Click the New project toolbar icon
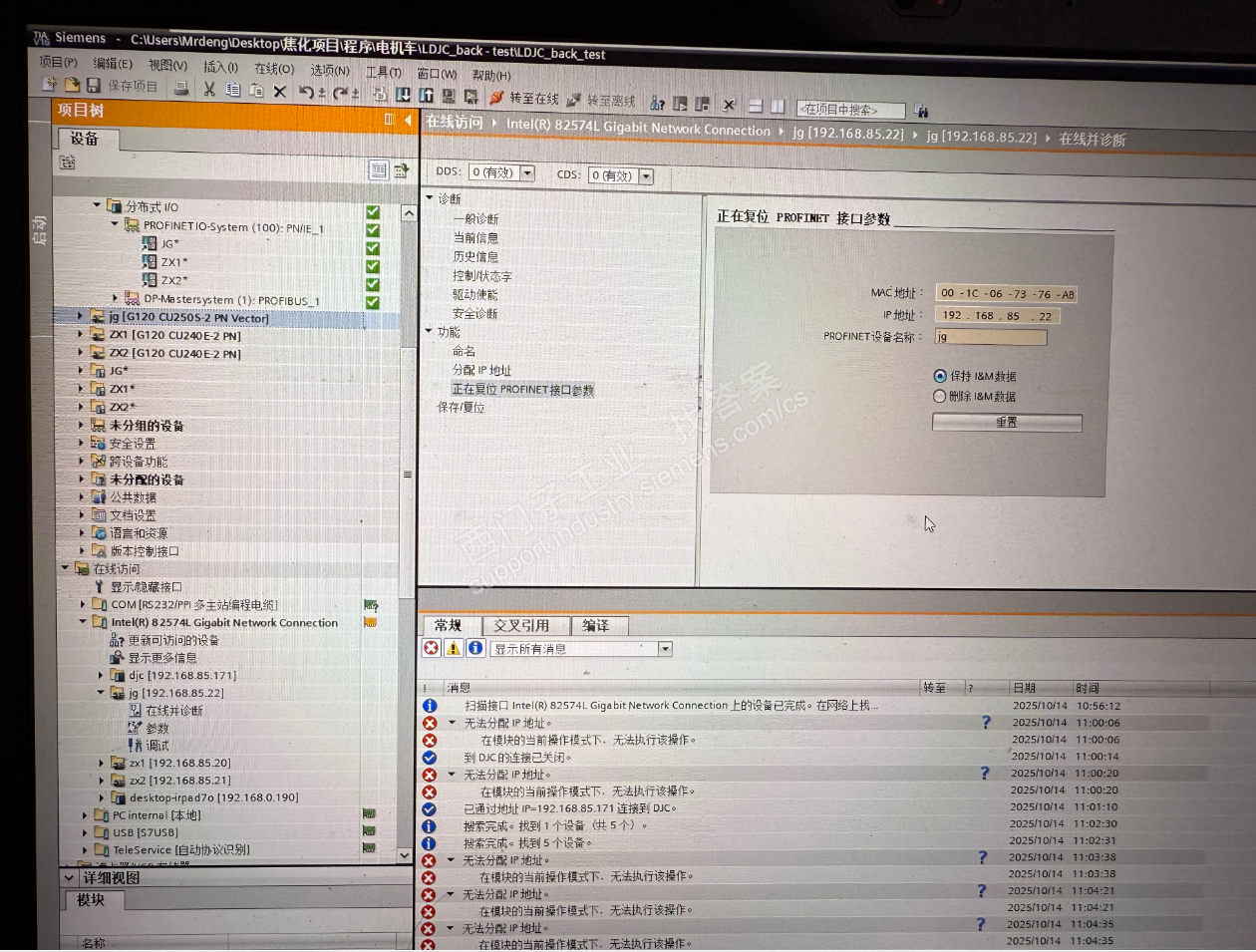The image size is (1256, 952). pyautogui.click(x=49, y=85)
